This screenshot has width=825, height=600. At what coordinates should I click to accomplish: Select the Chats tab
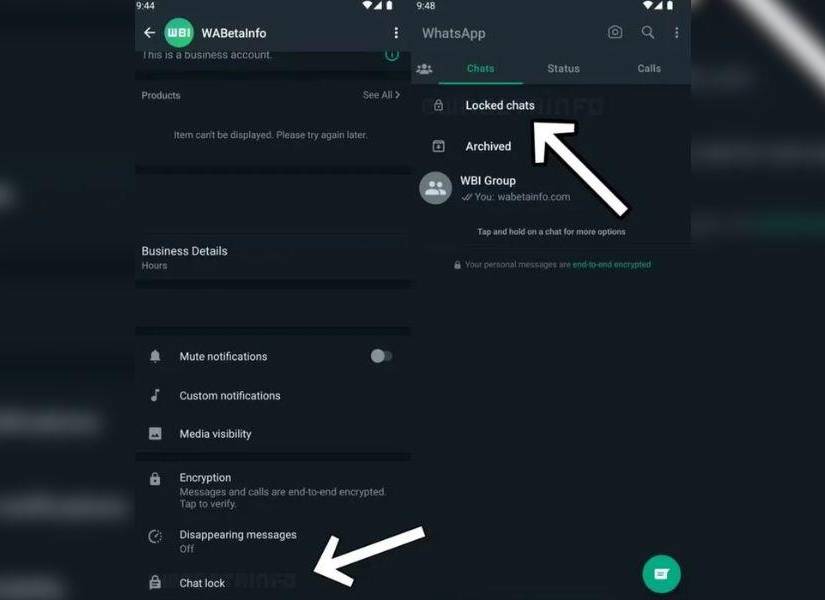click(480, 68)
